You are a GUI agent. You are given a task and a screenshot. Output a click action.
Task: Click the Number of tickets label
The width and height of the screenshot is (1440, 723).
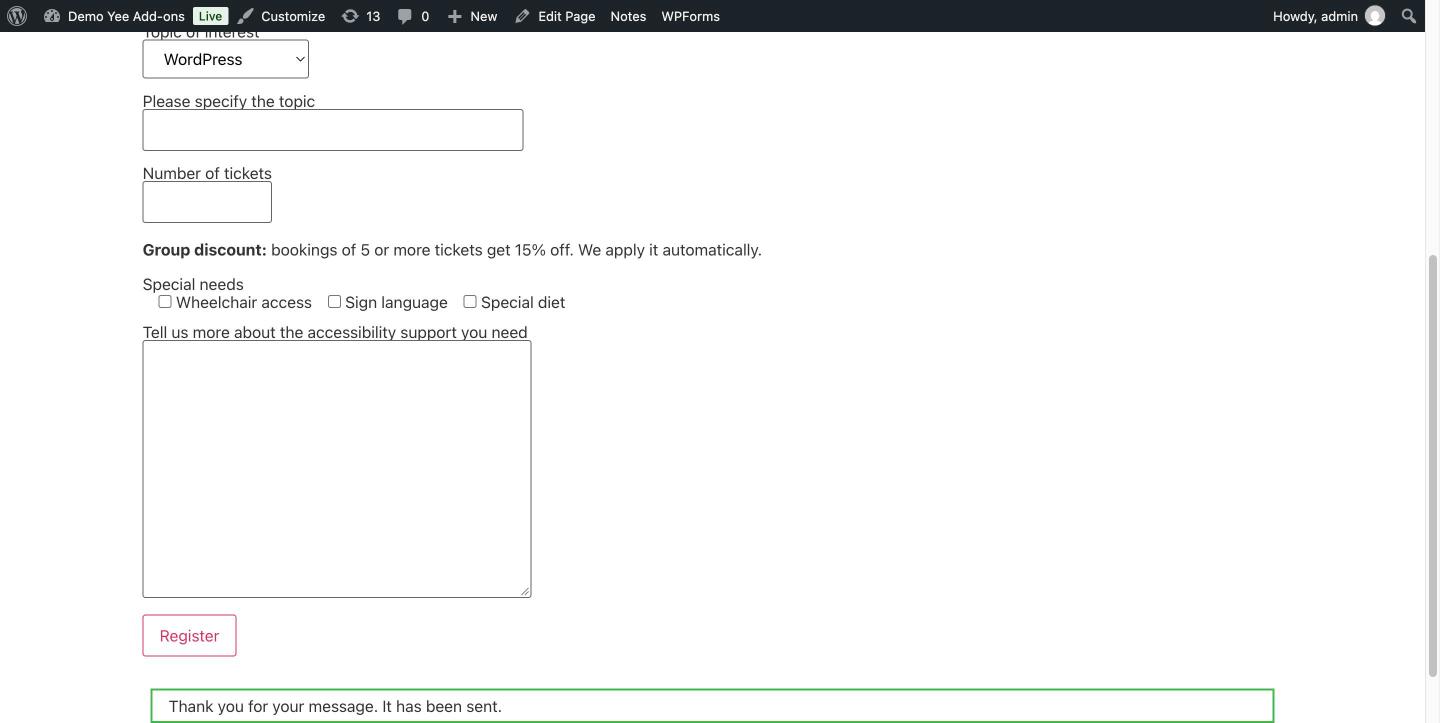pos(207,173)
